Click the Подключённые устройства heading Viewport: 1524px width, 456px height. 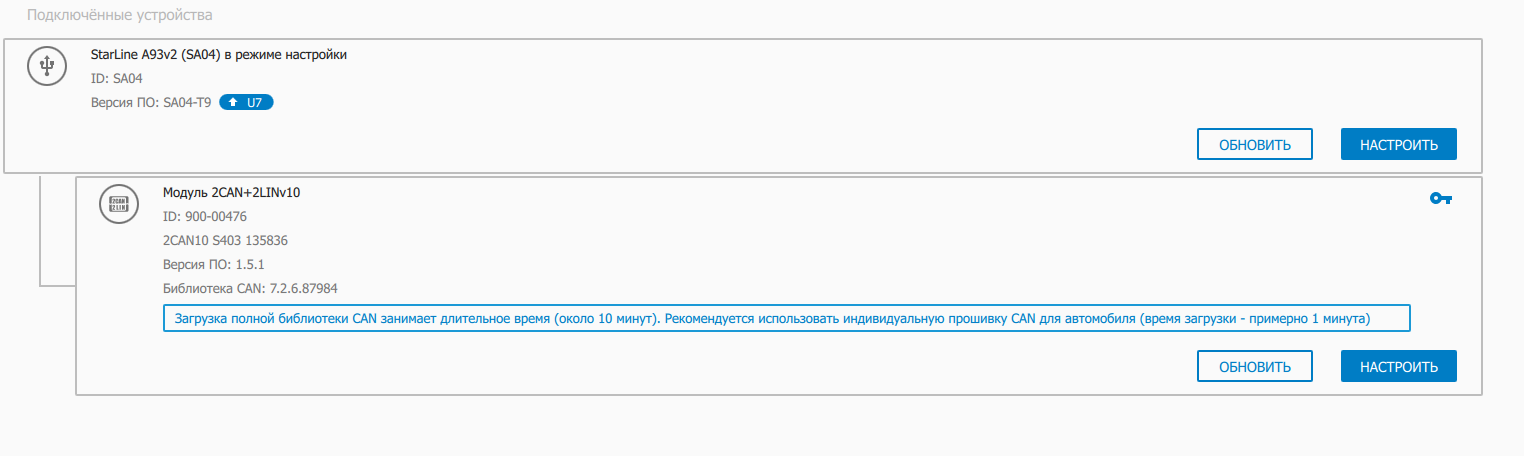click(119, 16)
